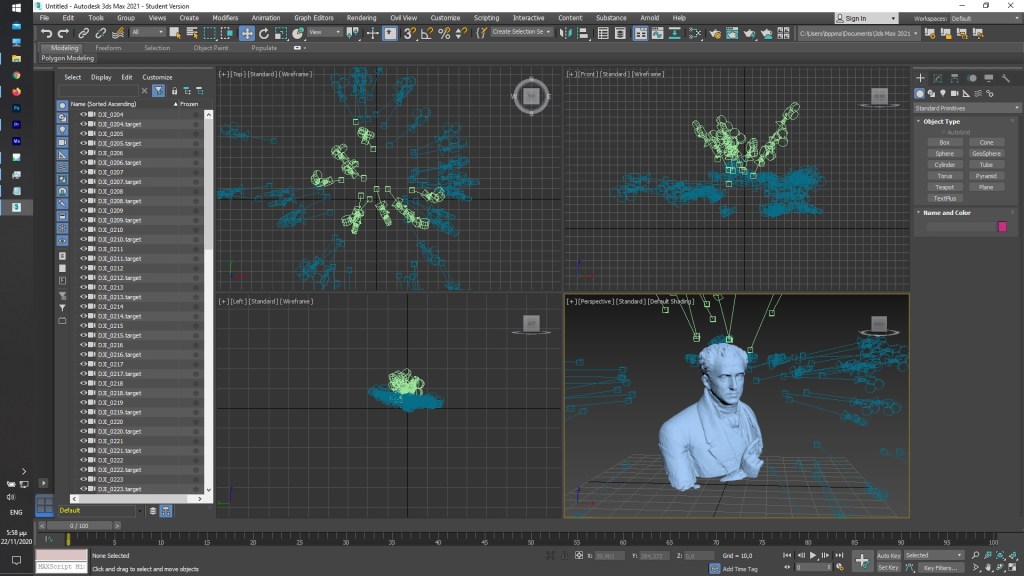Toggle visibility of DJI_0210 camera
This screenshot has height=576, width=1024.
[x=84, y=230]
